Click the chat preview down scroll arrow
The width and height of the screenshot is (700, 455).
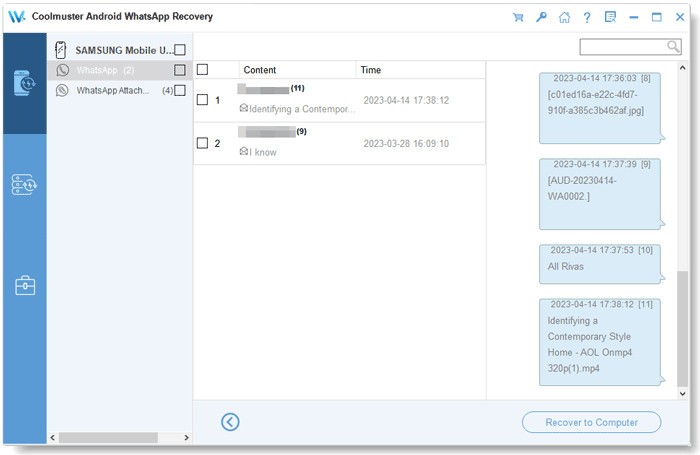click(682, 393)
